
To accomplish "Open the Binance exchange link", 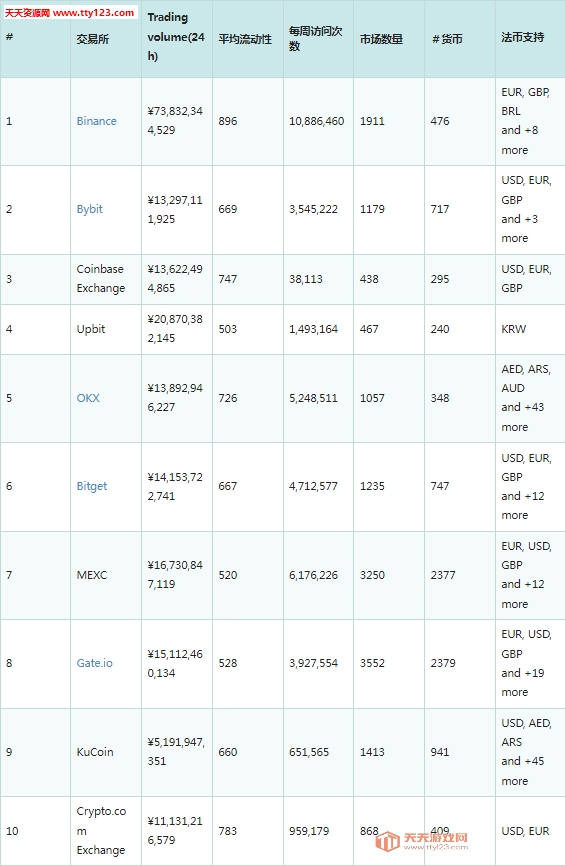I will pos(96,121).
